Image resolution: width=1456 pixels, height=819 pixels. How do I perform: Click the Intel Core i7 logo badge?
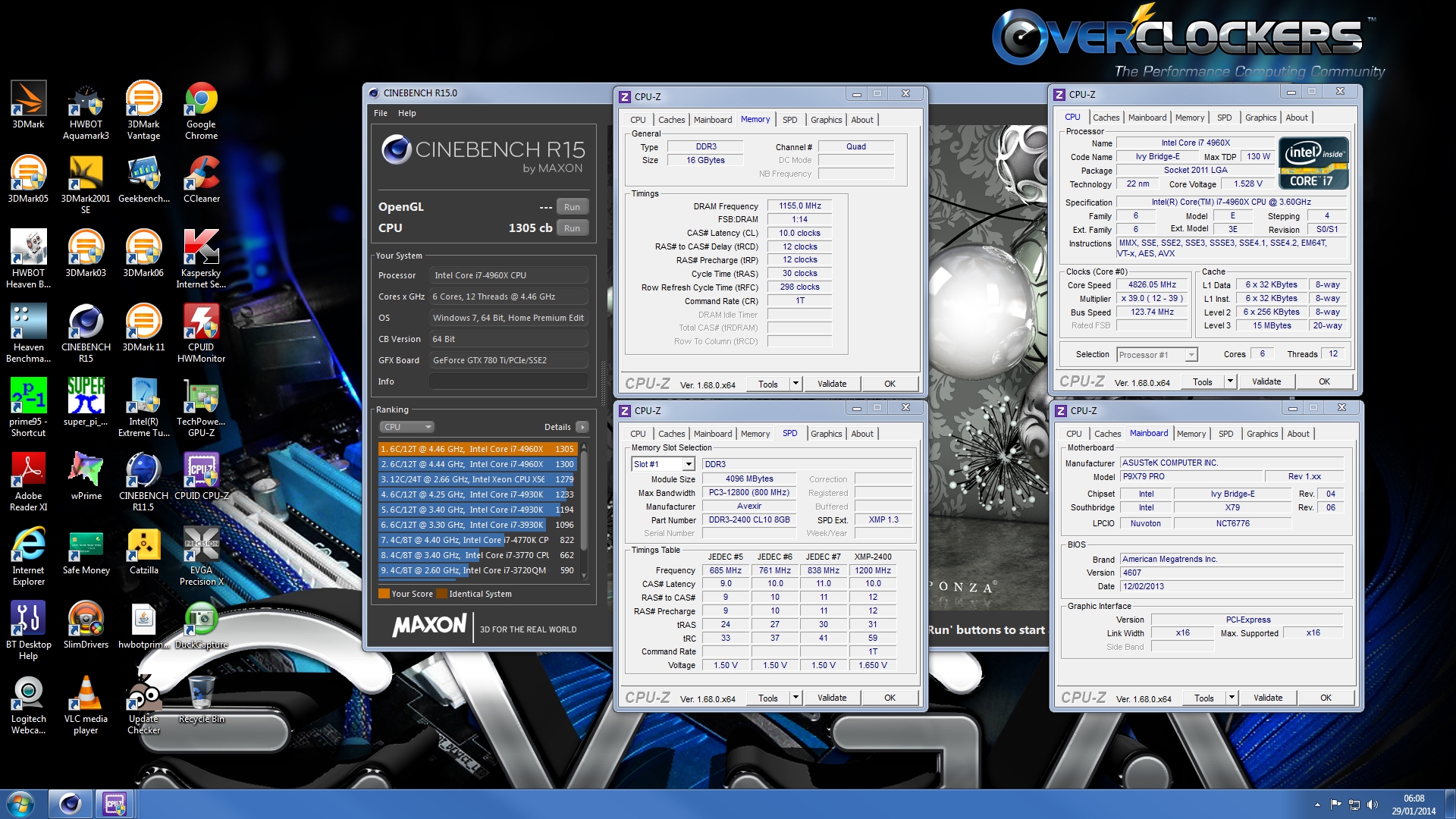pyautogui.click(x=1313, y=163)
